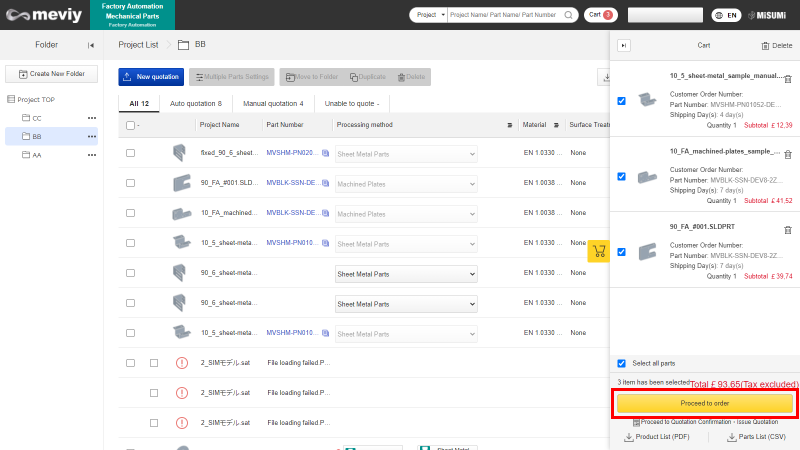Toggle Select all parts checkbox

coord(622,363)
